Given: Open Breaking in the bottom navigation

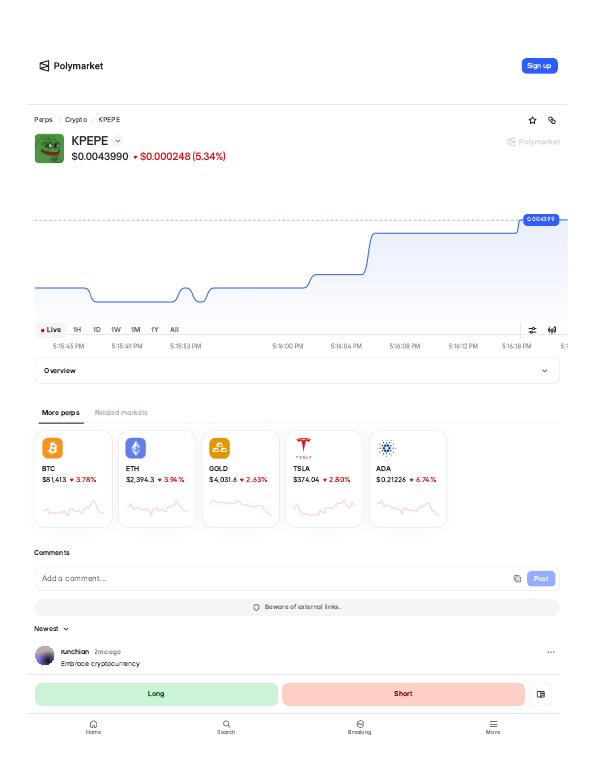Looking at the screenshot, I should 360,727.
